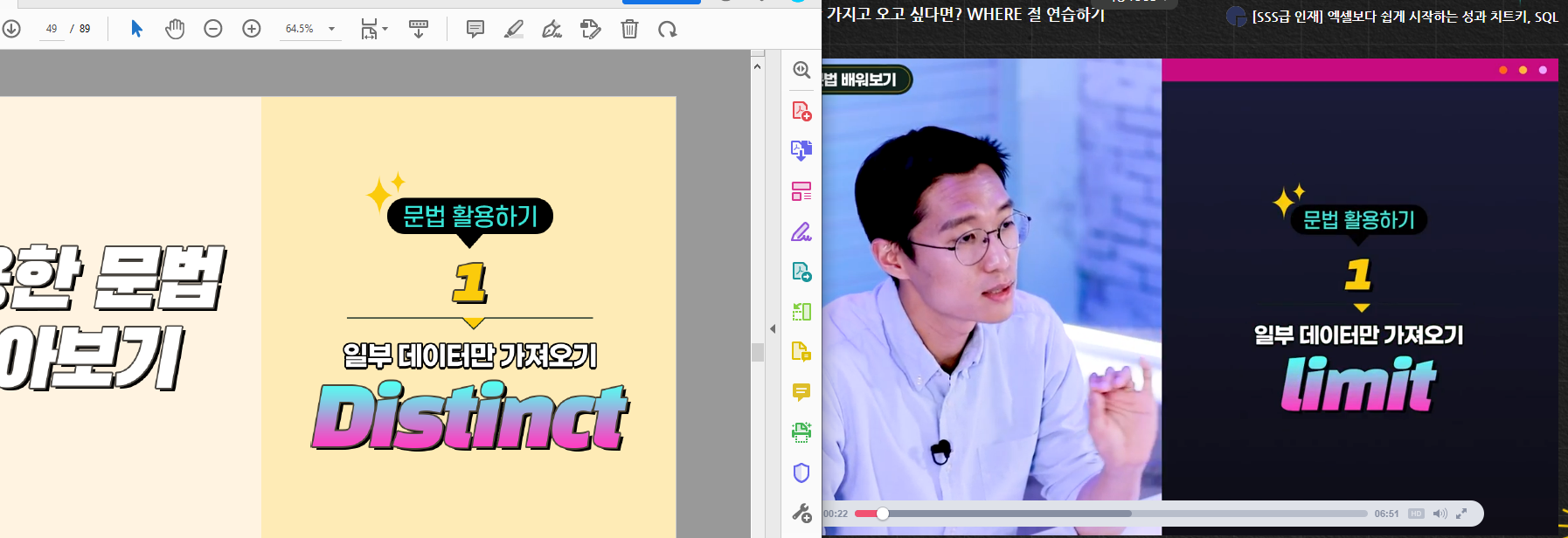Enter fullscreen on the video player
This screenshot has height=538, width=1568.
1461,514
